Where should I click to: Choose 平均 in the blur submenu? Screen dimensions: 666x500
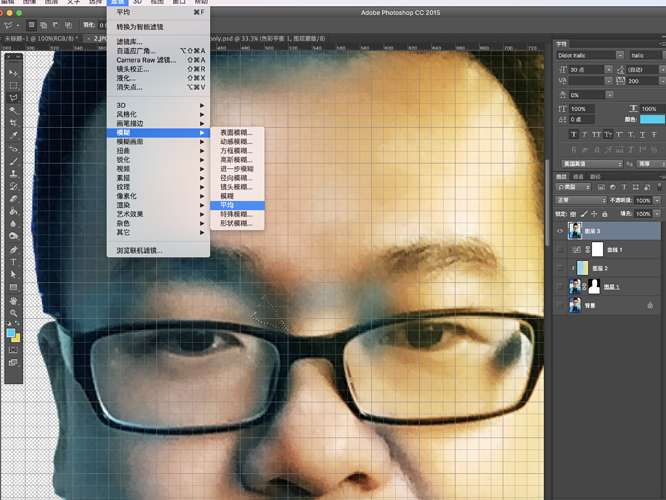[x=237, y=205]
